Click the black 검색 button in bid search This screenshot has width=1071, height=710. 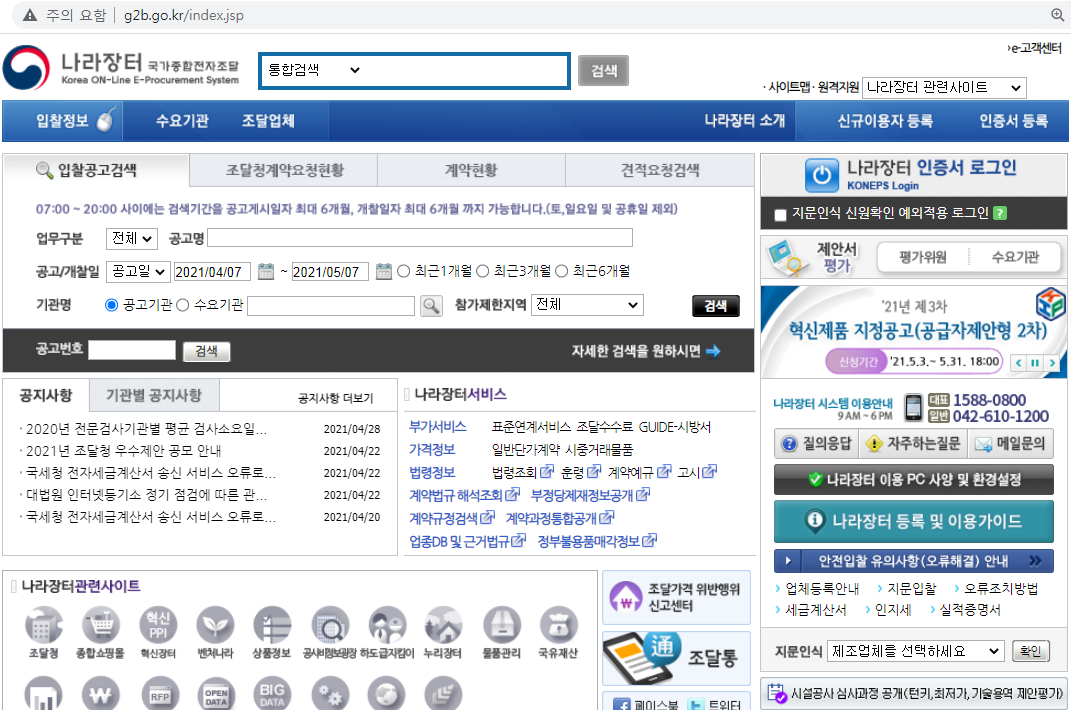tap(715, 306)
